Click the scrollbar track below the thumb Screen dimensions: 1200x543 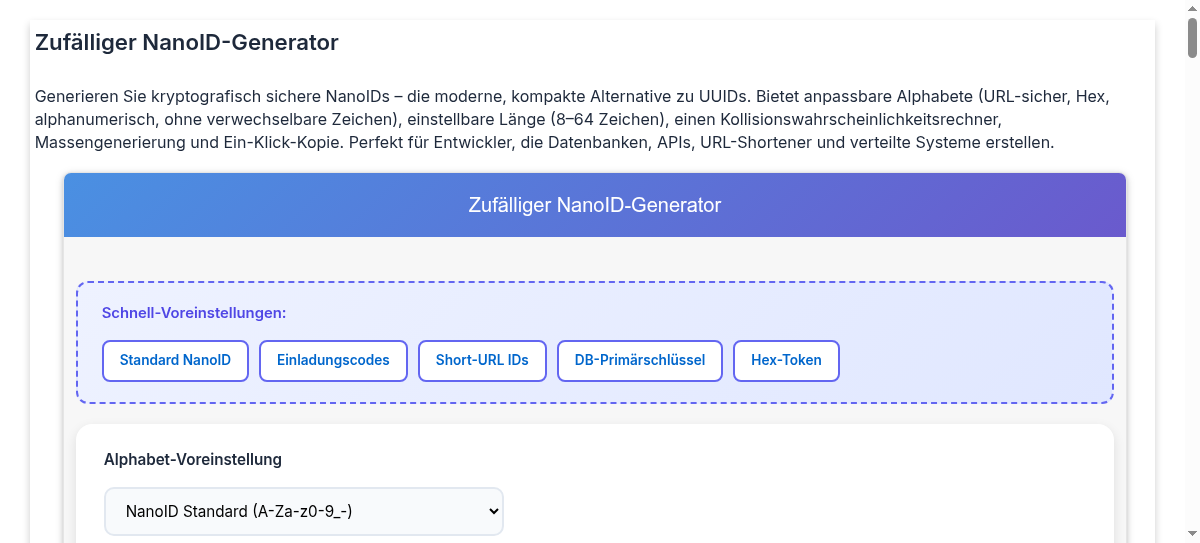click(1192, 300)
